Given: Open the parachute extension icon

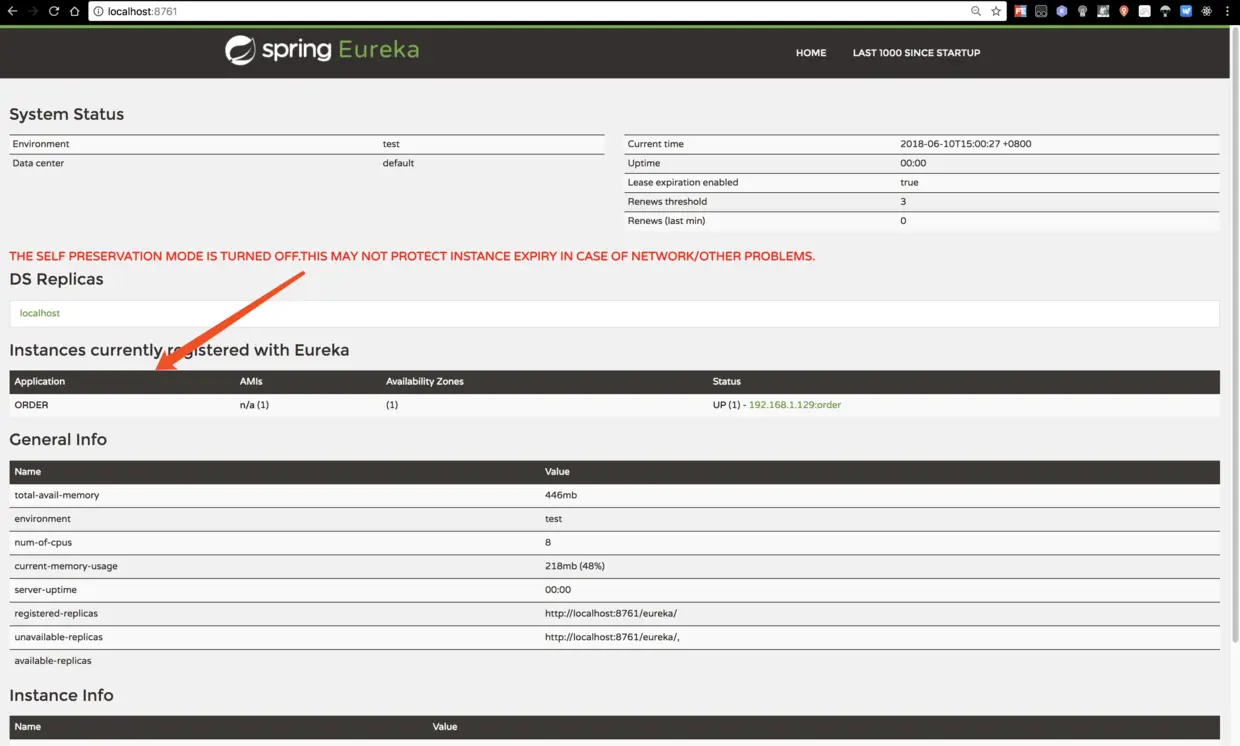Looking at the screenshot, I should [1165, 11].
